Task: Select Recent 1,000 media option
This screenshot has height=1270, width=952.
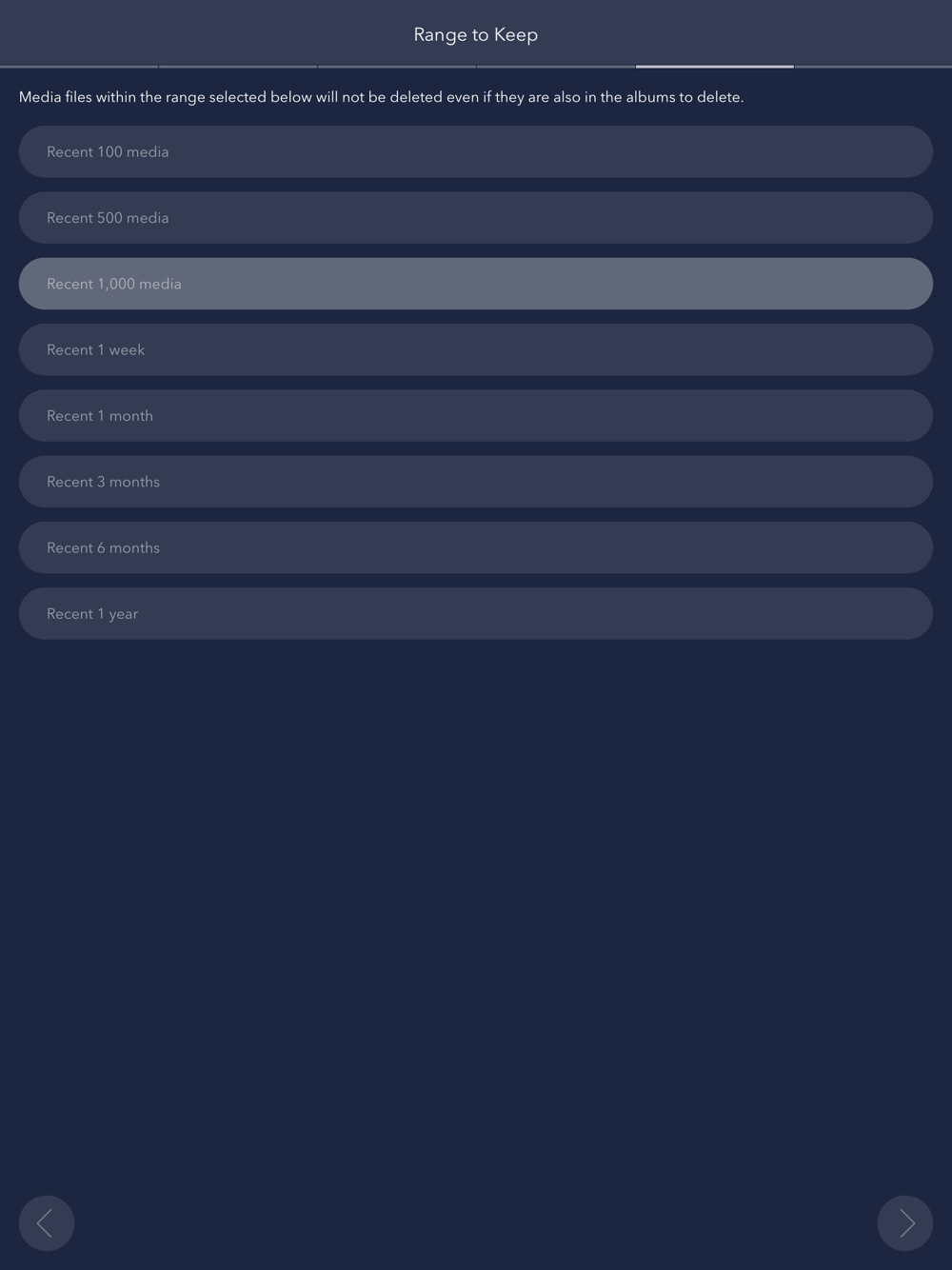Action: [x=476, y=284]
